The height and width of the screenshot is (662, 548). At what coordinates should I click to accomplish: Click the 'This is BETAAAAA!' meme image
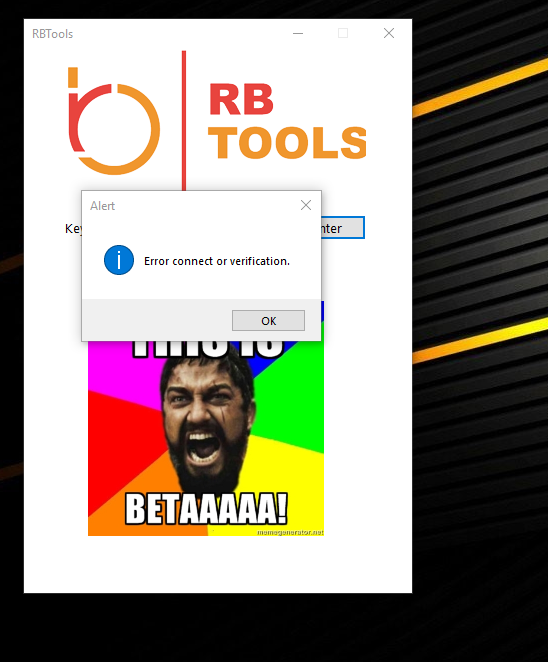[206, 438]
